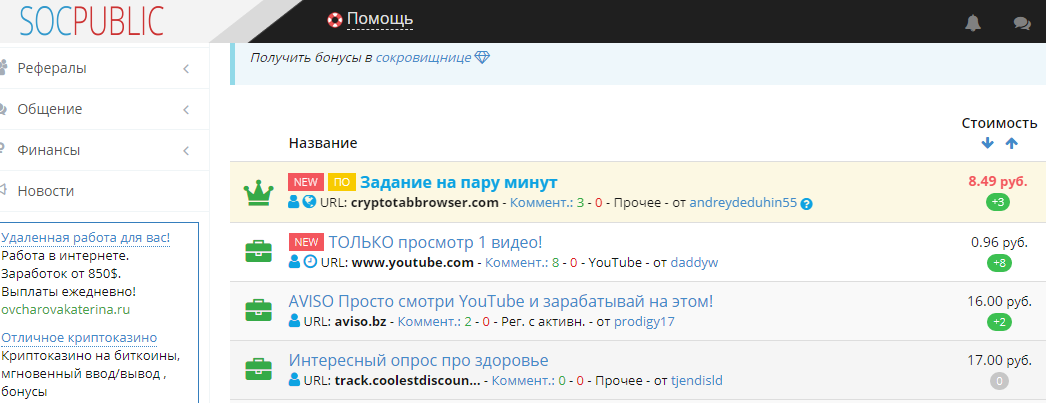Open the сокровищнице treasury link
Image resolution: width=1046 pixels, height=403 pixels.
tap(423, 58)
